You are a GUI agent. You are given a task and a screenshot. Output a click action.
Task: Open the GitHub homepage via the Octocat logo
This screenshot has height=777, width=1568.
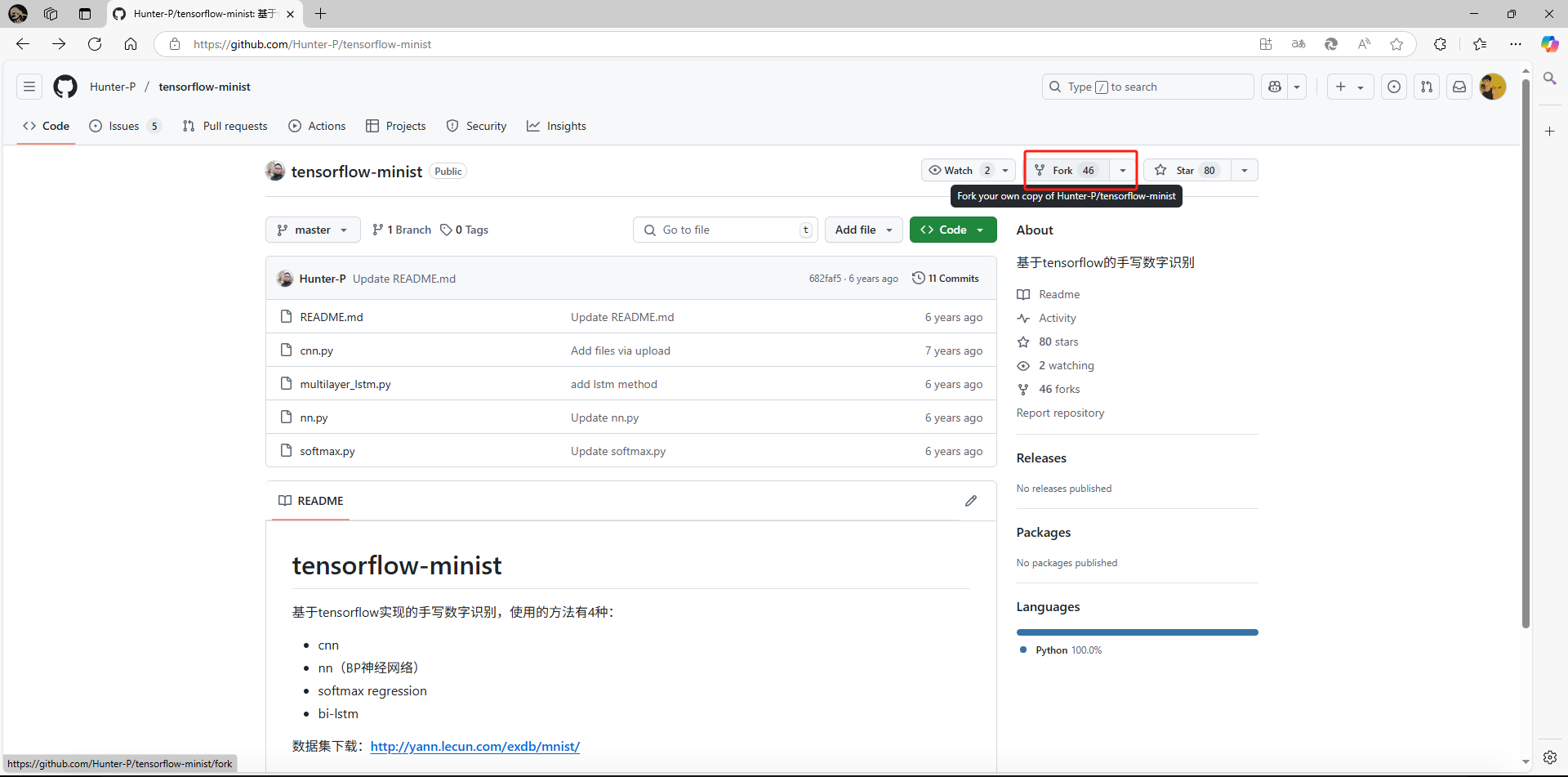65,87
